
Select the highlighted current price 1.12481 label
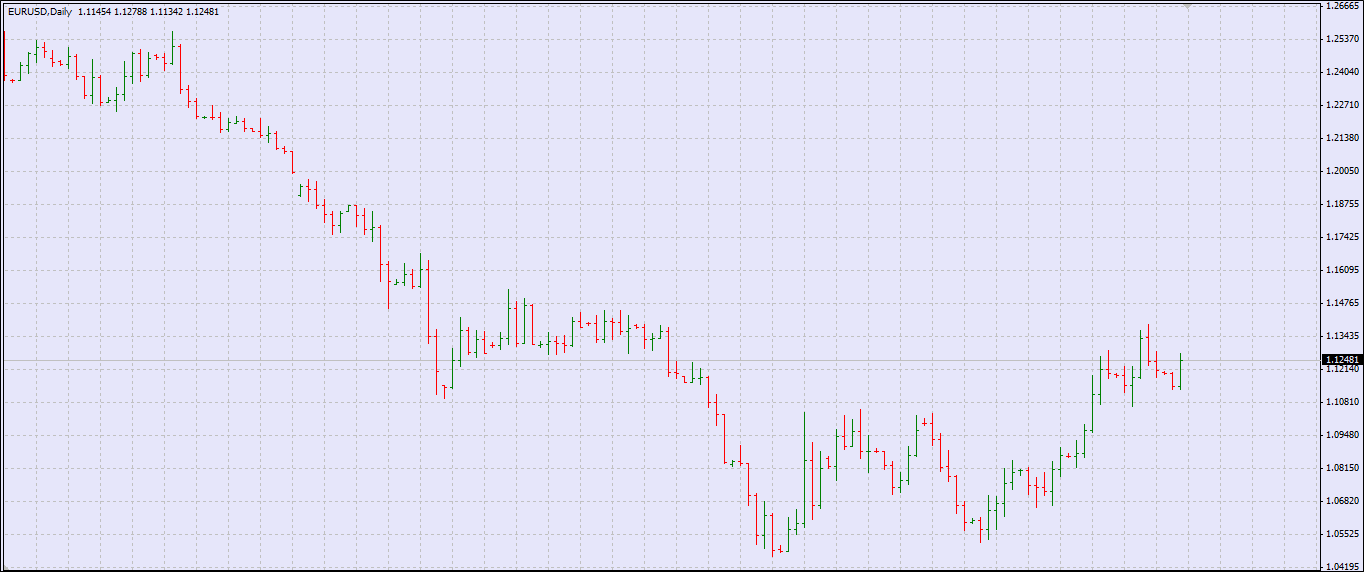[1341, 359]
